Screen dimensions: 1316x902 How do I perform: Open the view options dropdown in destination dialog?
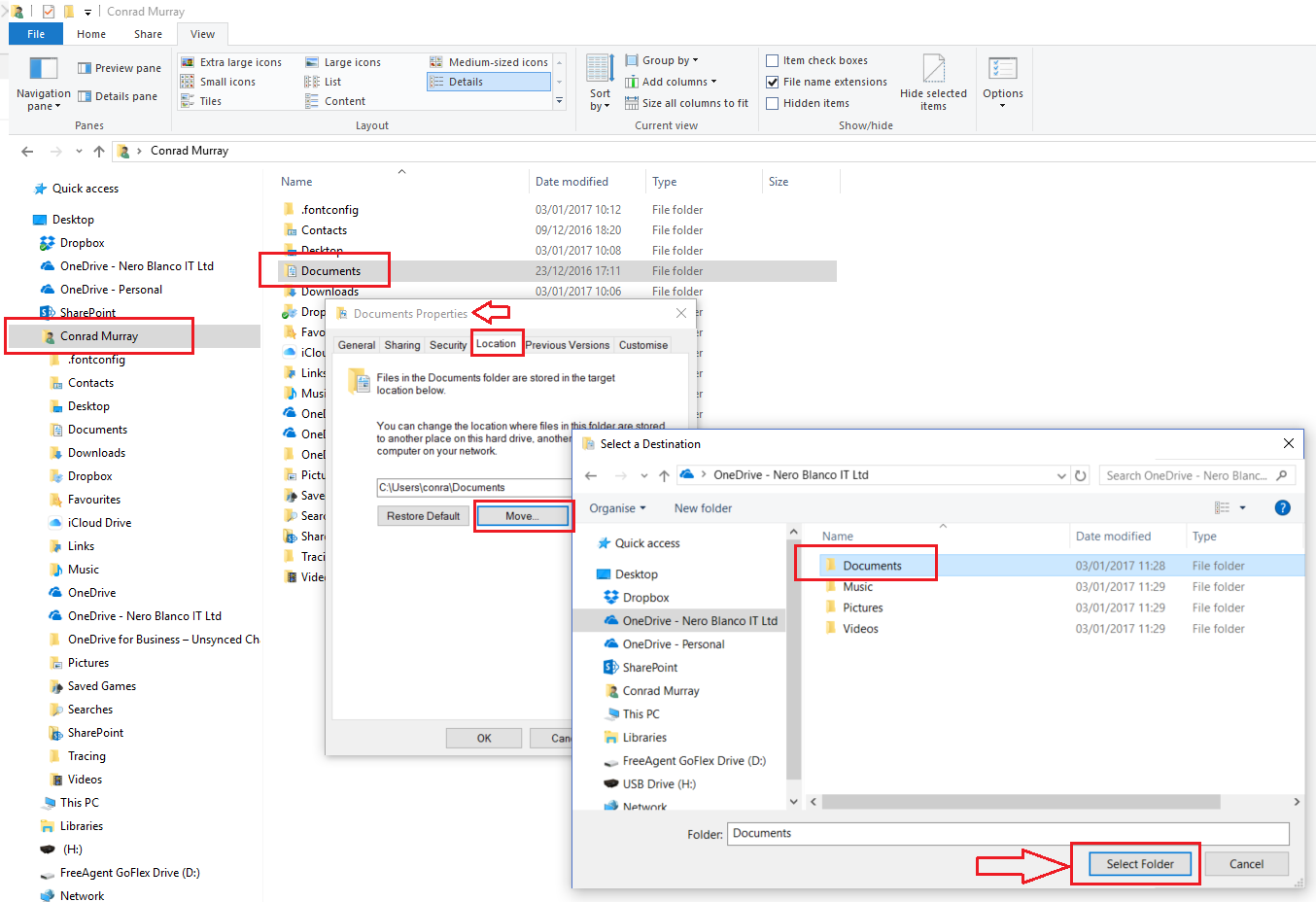point(1242,508)
